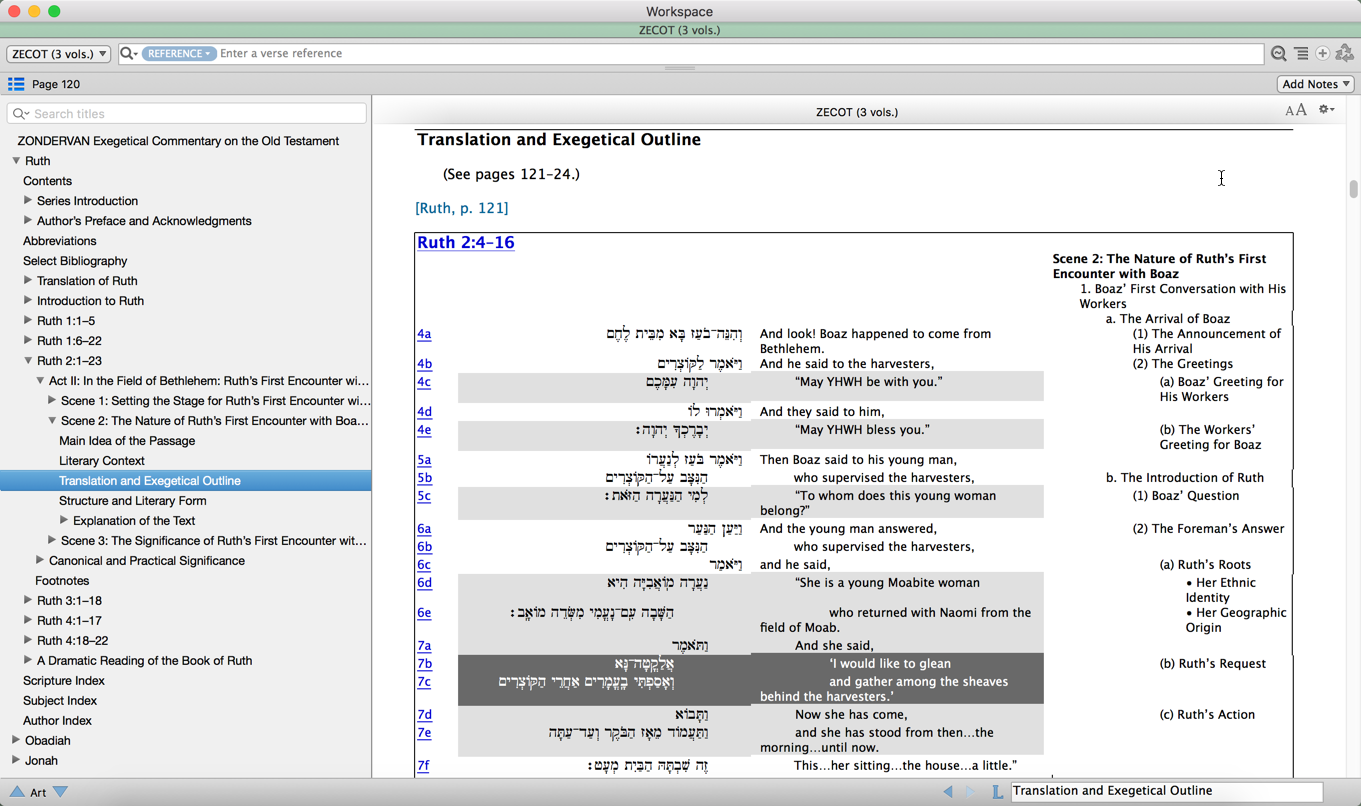The height and width of the screenshot is (806, 1361).
Task: Expand the Scene 3 disclosure triangle
Action: tap(52, 541)
